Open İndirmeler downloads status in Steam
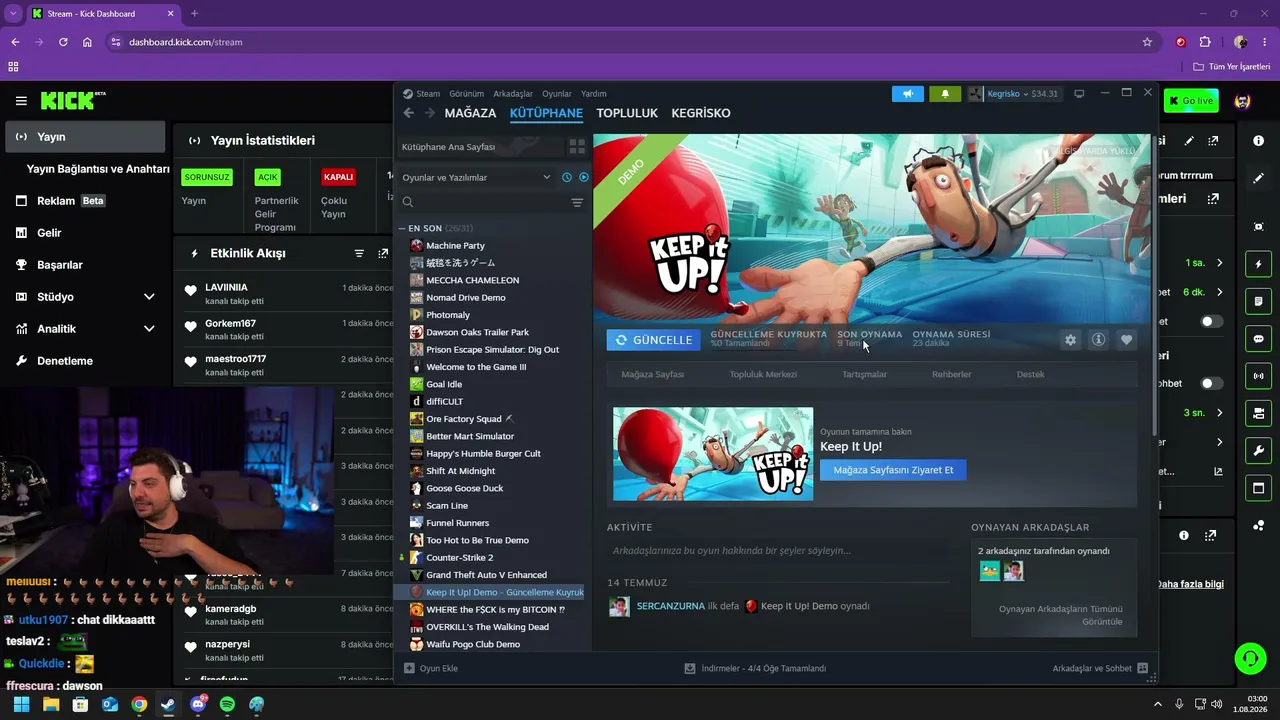This screenshot has width=1280, height=720. click(755, 668)
